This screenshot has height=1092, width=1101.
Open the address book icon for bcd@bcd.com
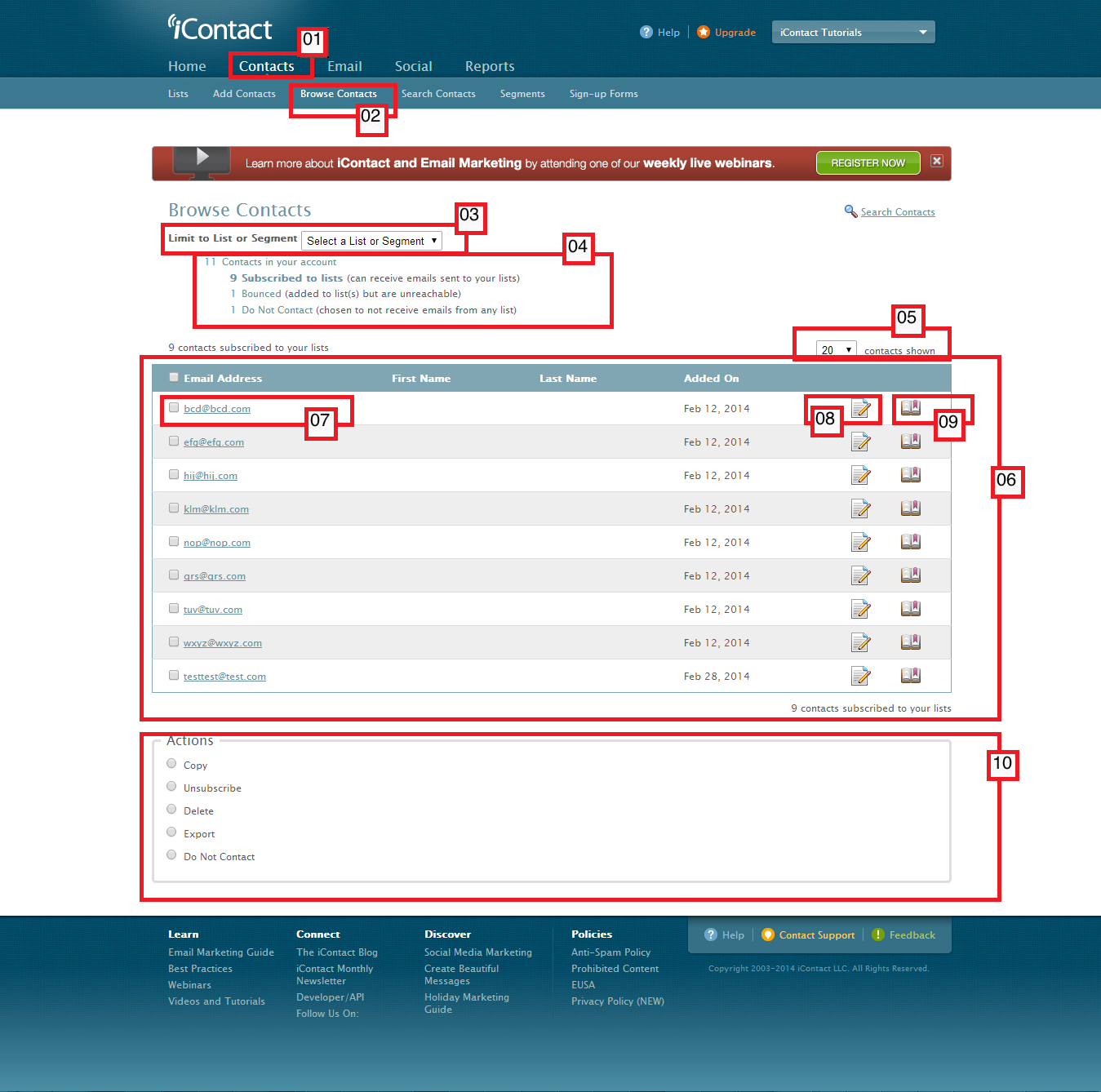pyautogui.click(x=910, y=407)
